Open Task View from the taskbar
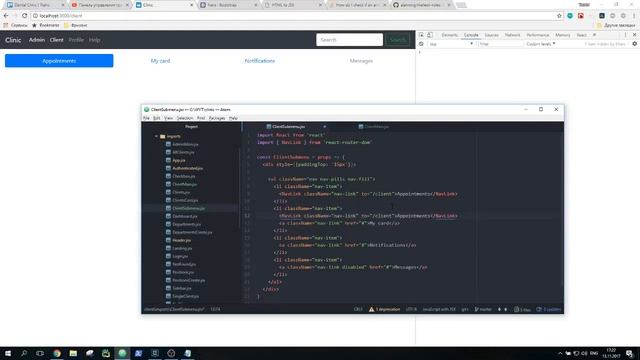Image resolution: width=640 pixels, height=360 pixels. (x=40, y=353)
